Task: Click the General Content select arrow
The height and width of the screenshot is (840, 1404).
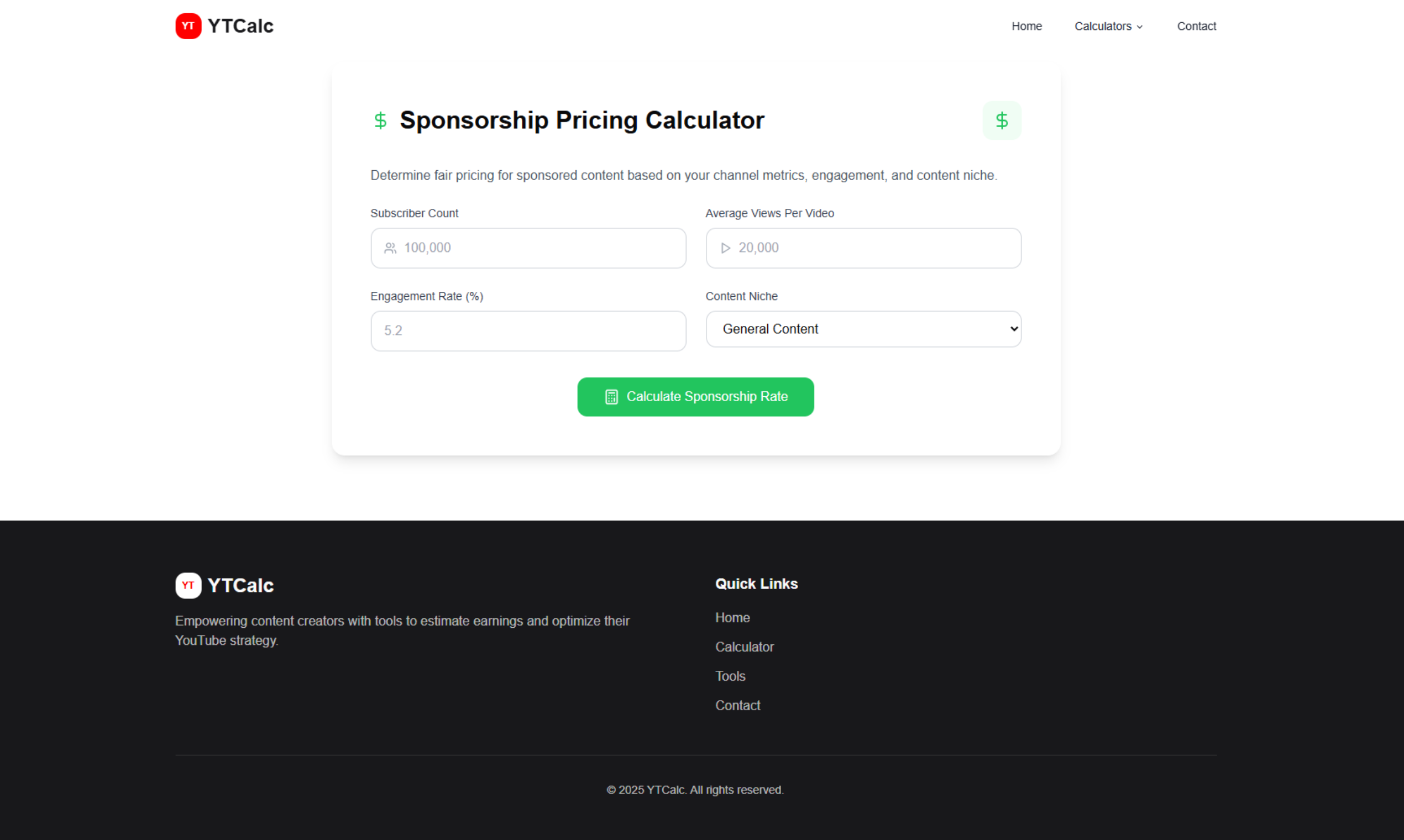Action: 1014,329
